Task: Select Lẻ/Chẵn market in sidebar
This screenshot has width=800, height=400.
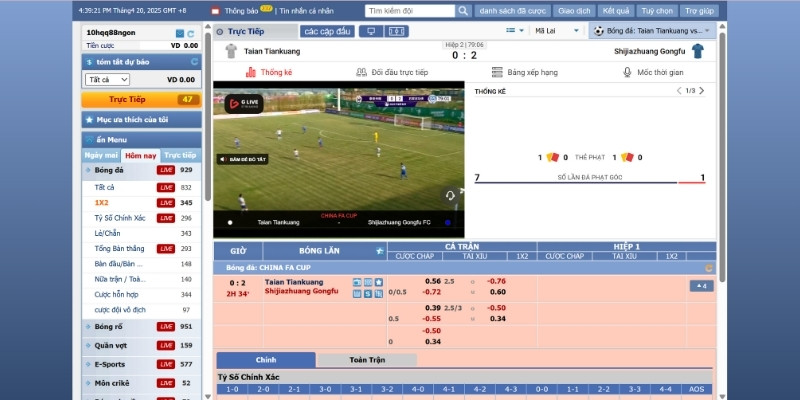Action: pos(141,233)
